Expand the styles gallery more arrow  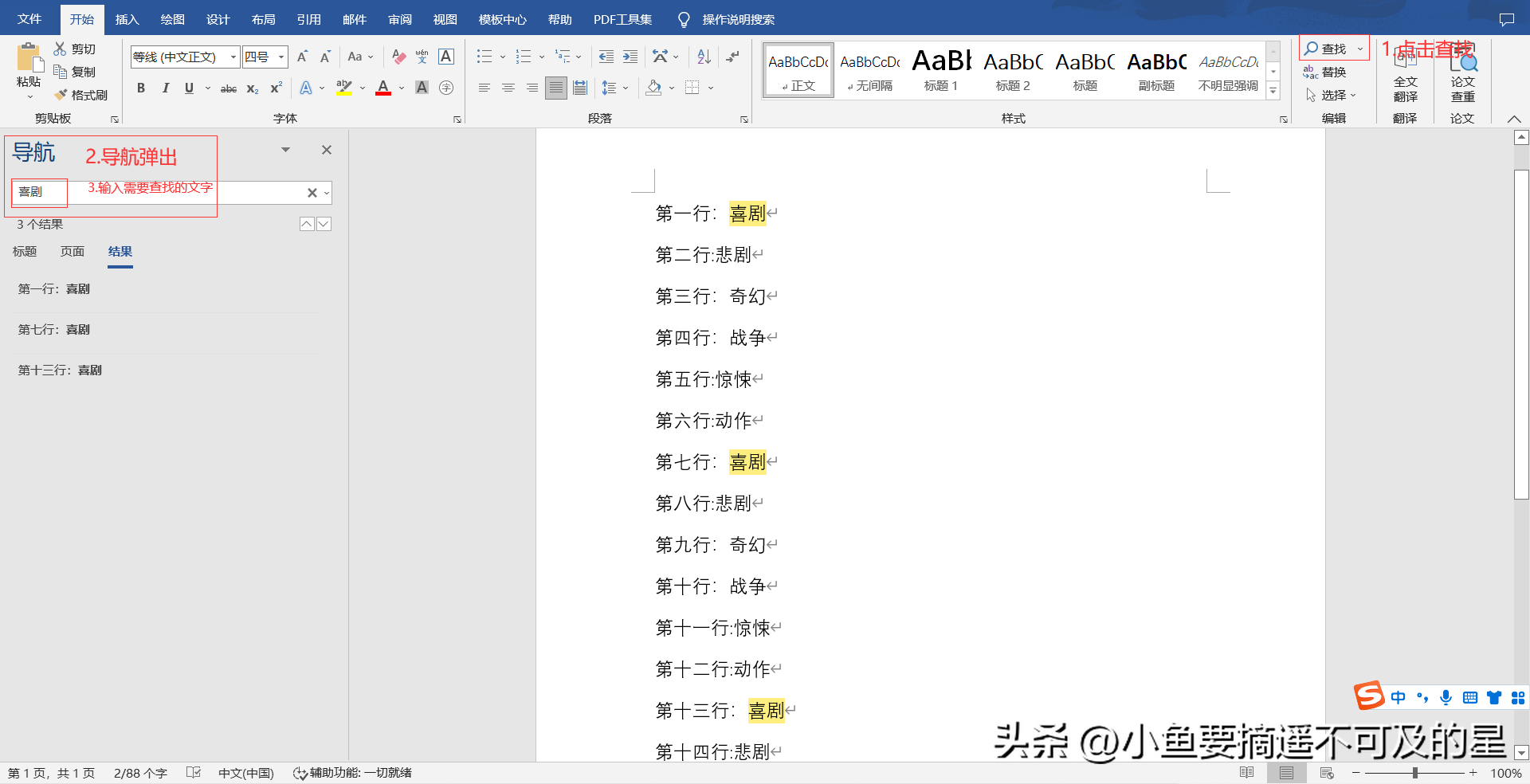[1273, 92]
